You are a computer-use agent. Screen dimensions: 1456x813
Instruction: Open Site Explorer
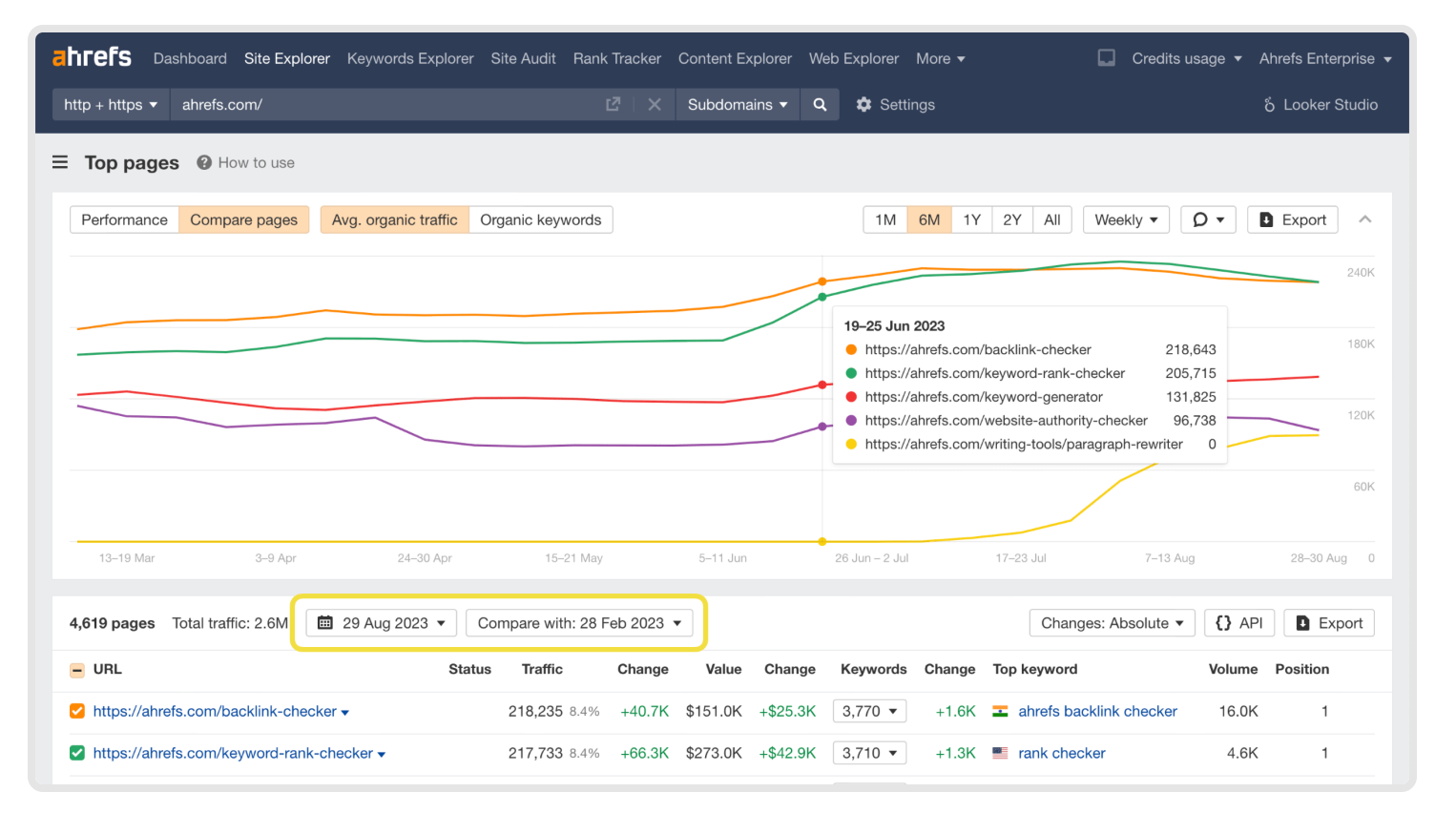tap(287, 58)
